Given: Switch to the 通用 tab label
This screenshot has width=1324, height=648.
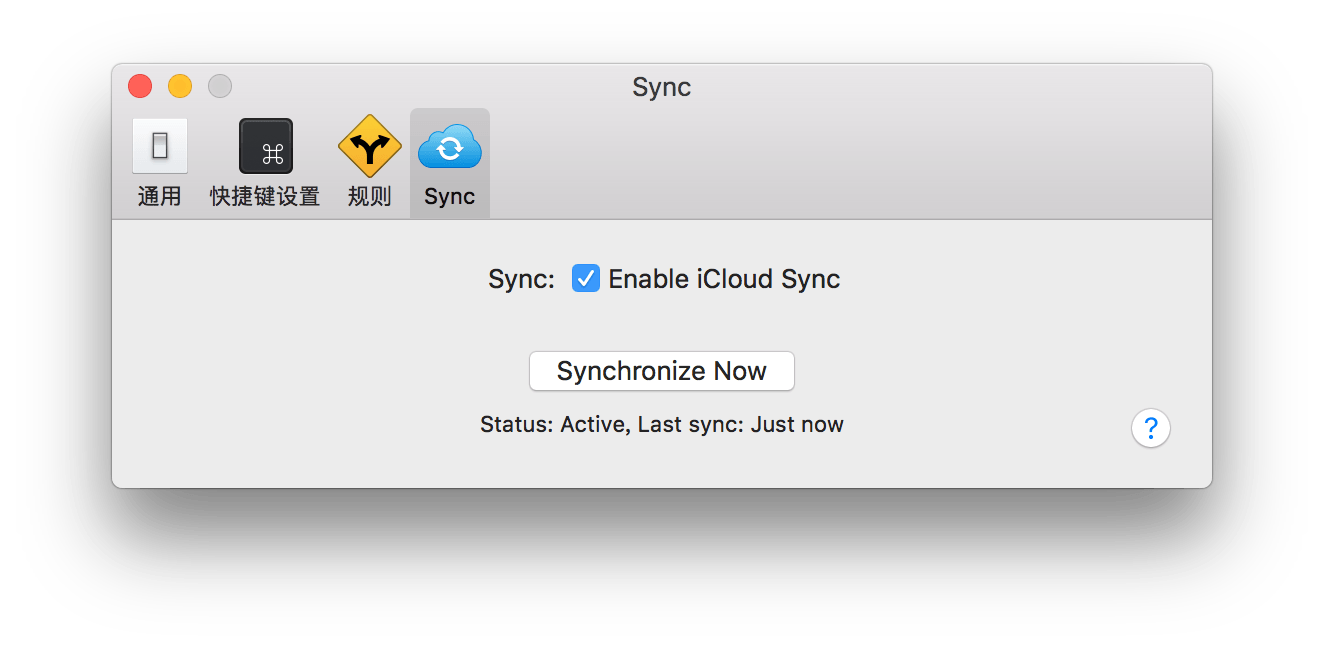Looking at the screenshot, I should (x=159, y=197).
